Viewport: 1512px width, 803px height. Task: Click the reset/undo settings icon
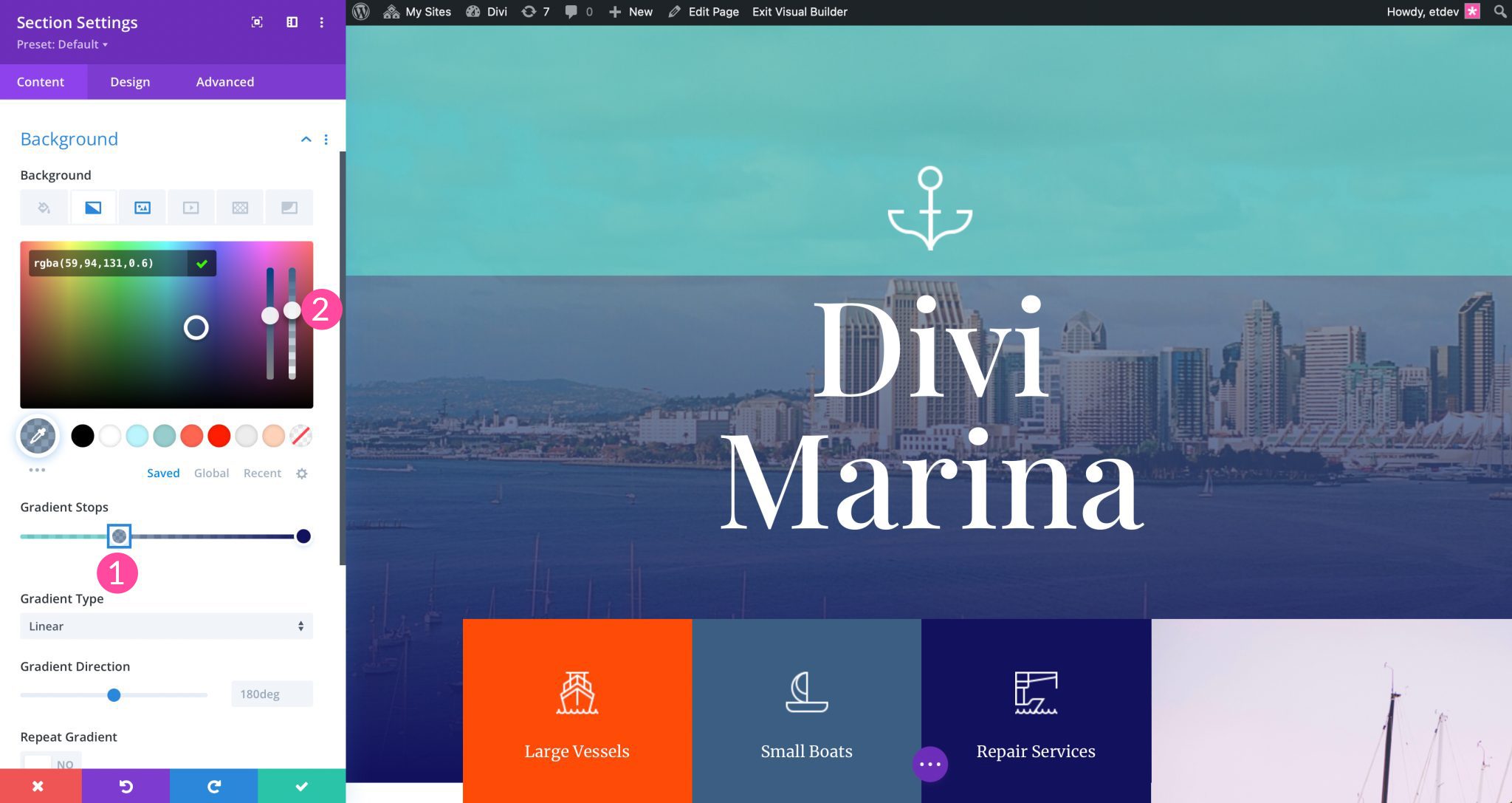tap(125, 787)
